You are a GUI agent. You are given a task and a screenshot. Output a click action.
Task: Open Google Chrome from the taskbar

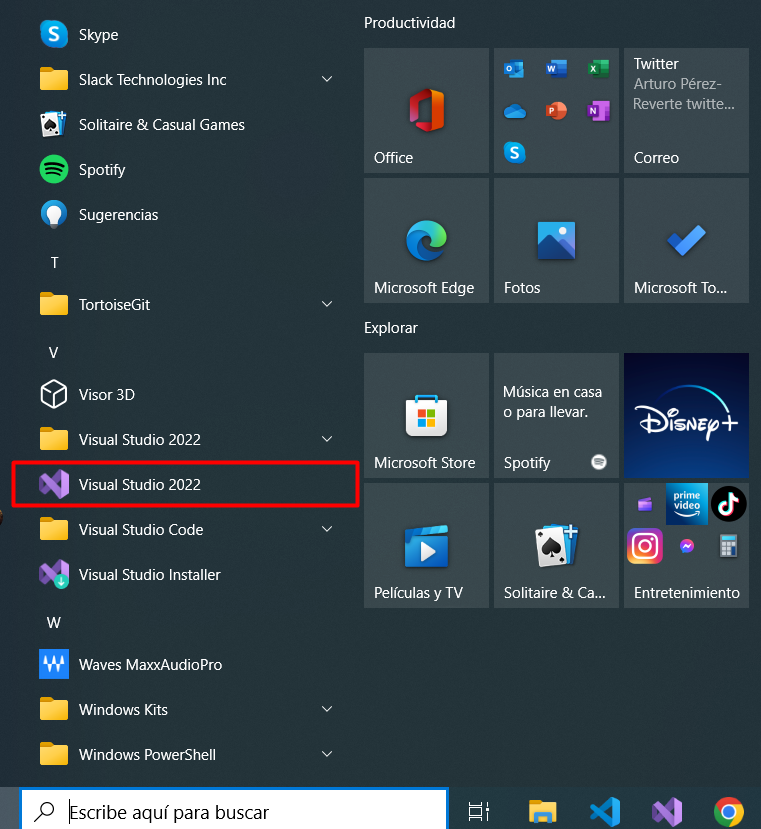coord(728,811)
